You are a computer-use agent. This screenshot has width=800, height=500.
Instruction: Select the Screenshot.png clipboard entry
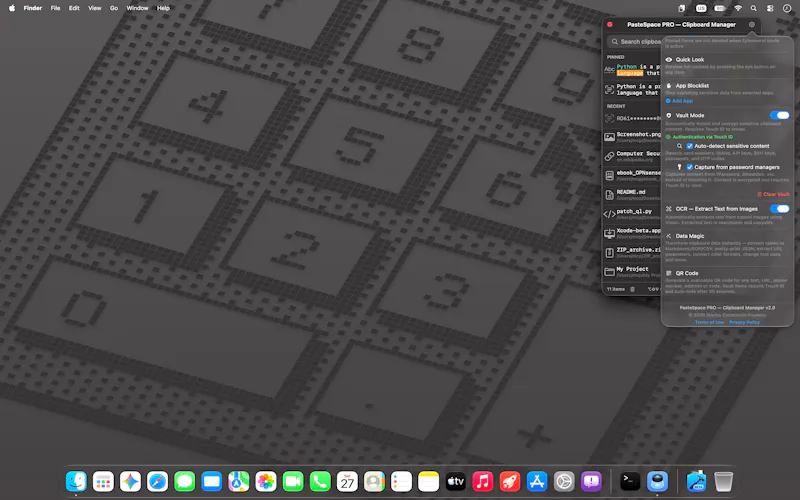click(632, 137)
